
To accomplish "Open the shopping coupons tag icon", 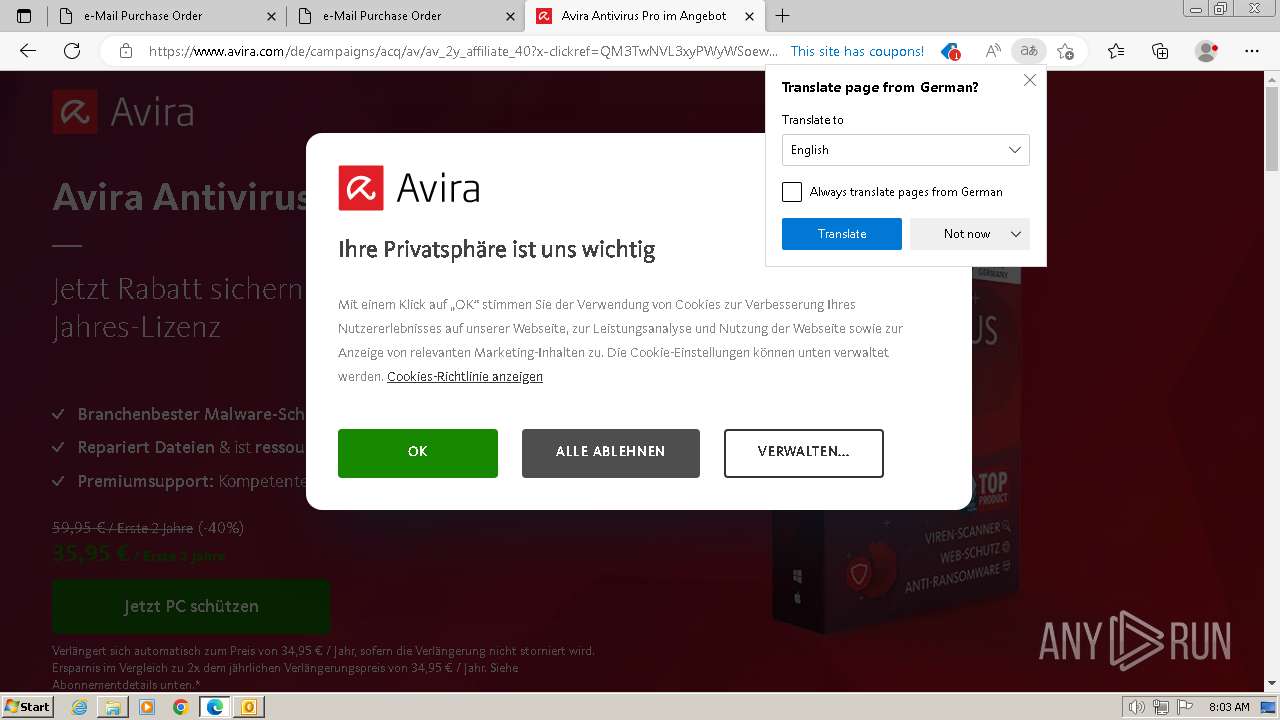I will 950,51.
